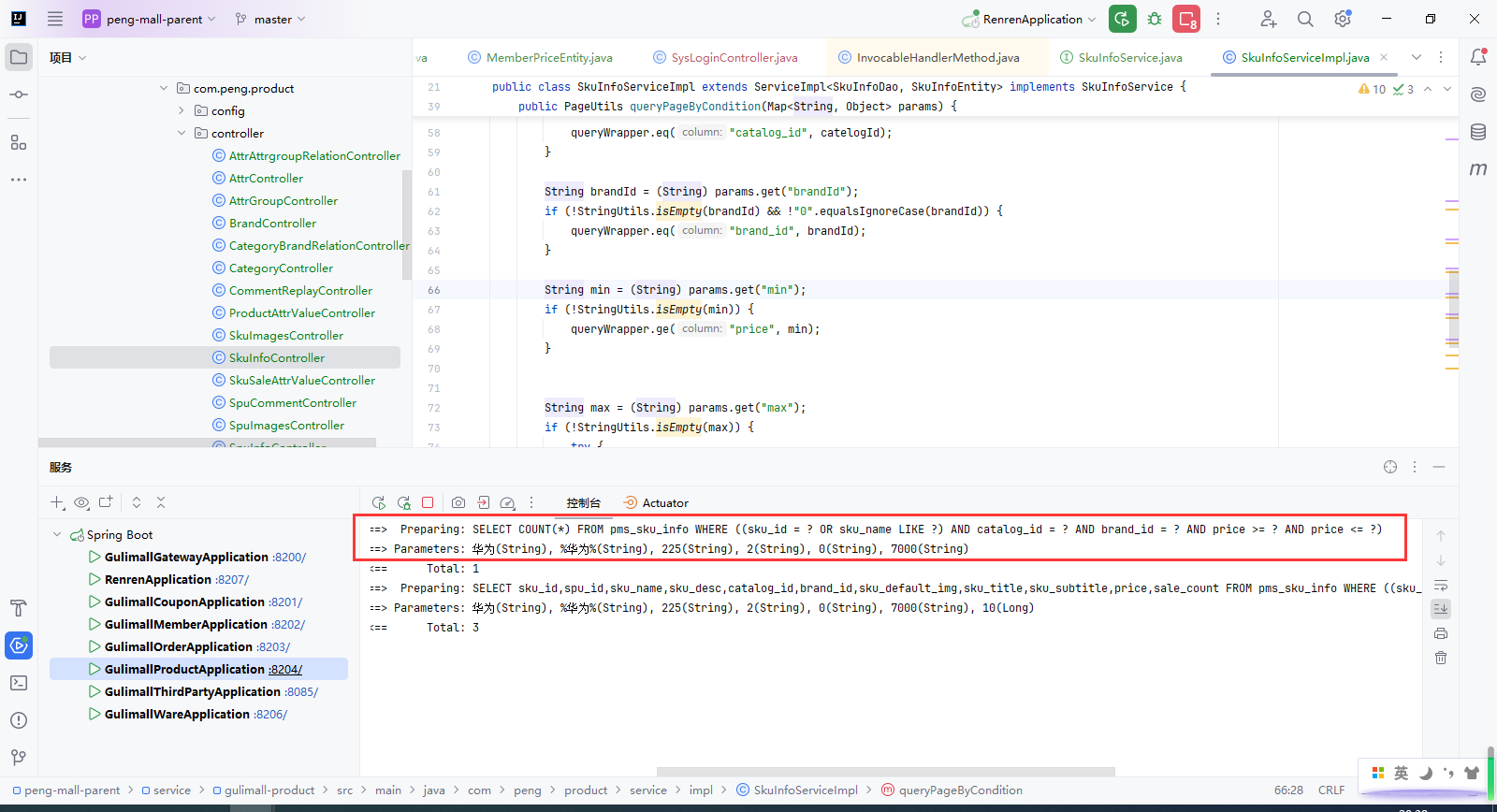This screenshot has height=812, width=1497.
Task: Click the 66:28 caret position indicator
Action: tap(1288, 790)
